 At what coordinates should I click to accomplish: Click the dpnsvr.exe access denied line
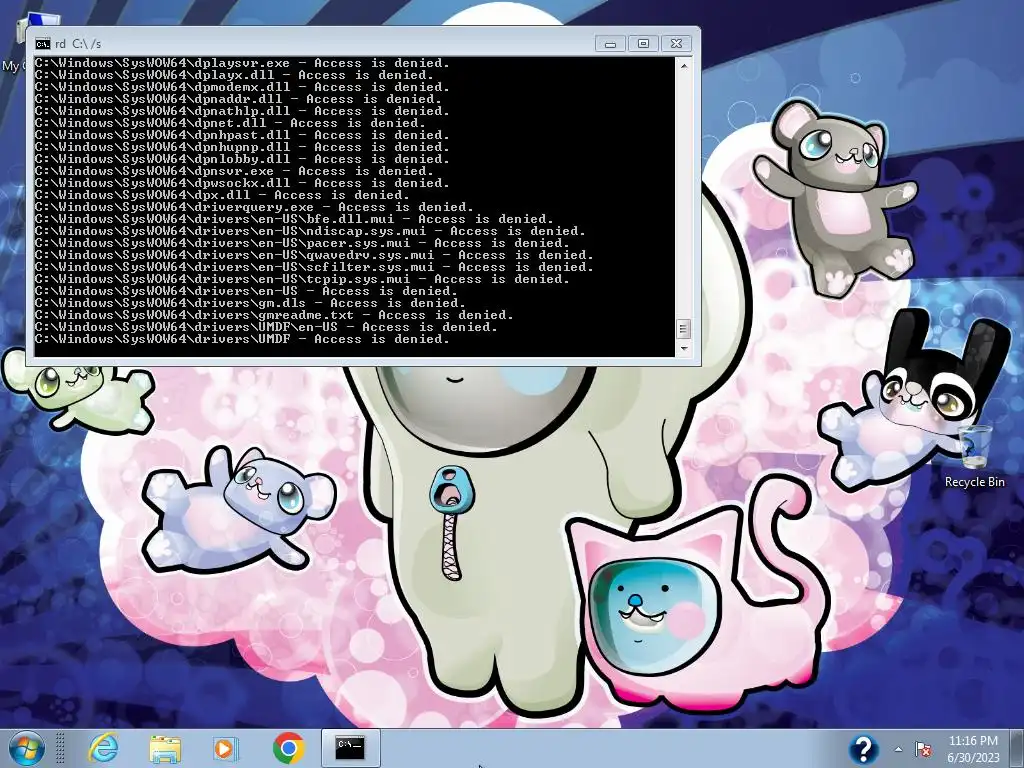pyautogui.click(x=234, y=171)
